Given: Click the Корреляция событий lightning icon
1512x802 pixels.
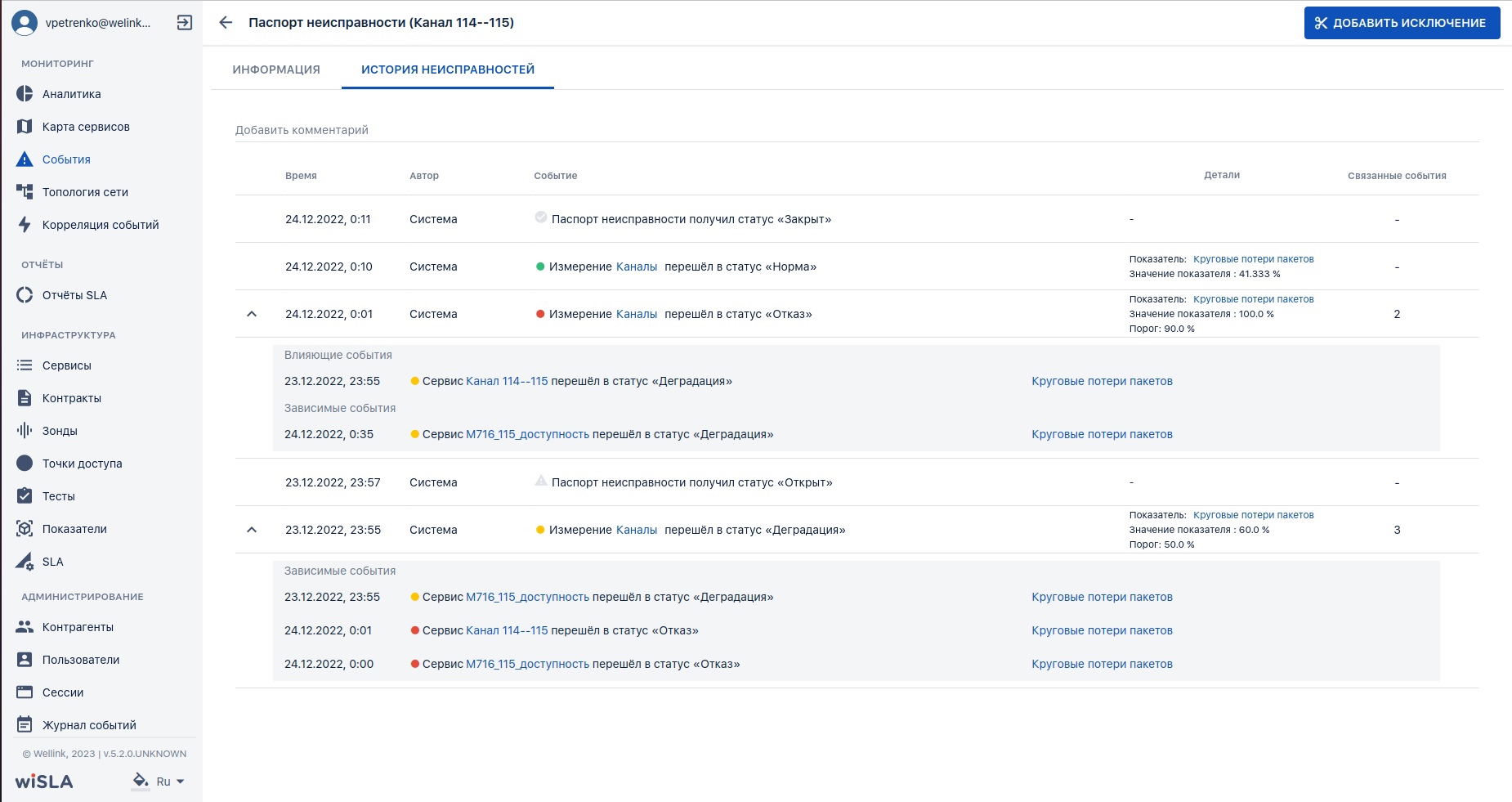Looking at the screenshot, I should [x=25, y=225].
